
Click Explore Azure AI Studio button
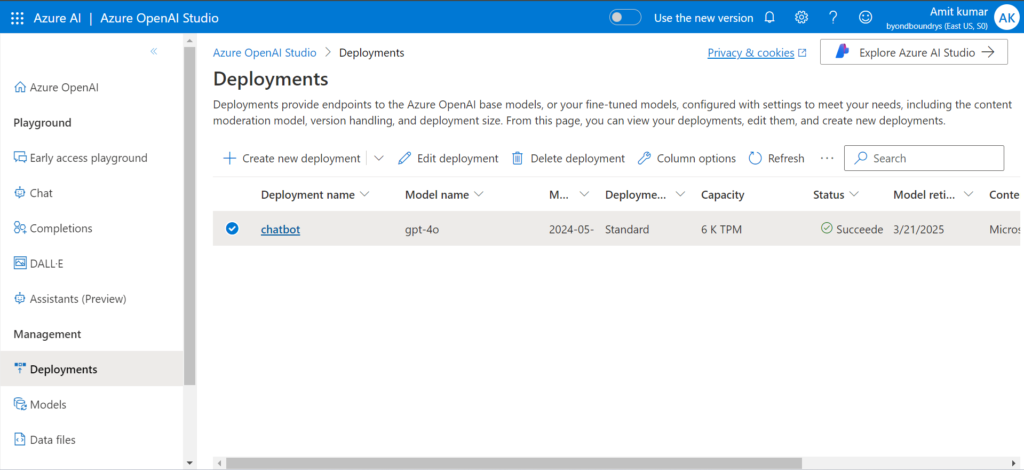tap(914, 52)
